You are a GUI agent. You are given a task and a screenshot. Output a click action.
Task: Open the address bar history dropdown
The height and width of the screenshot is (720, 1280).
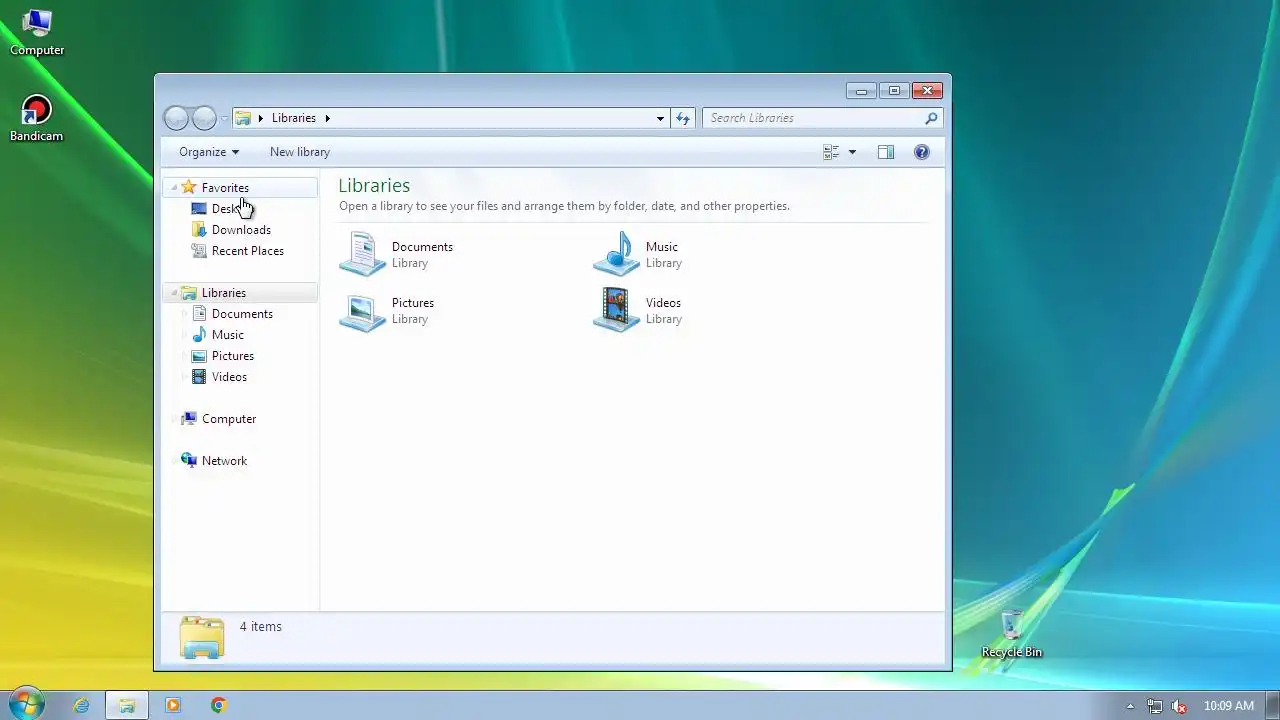660,118
